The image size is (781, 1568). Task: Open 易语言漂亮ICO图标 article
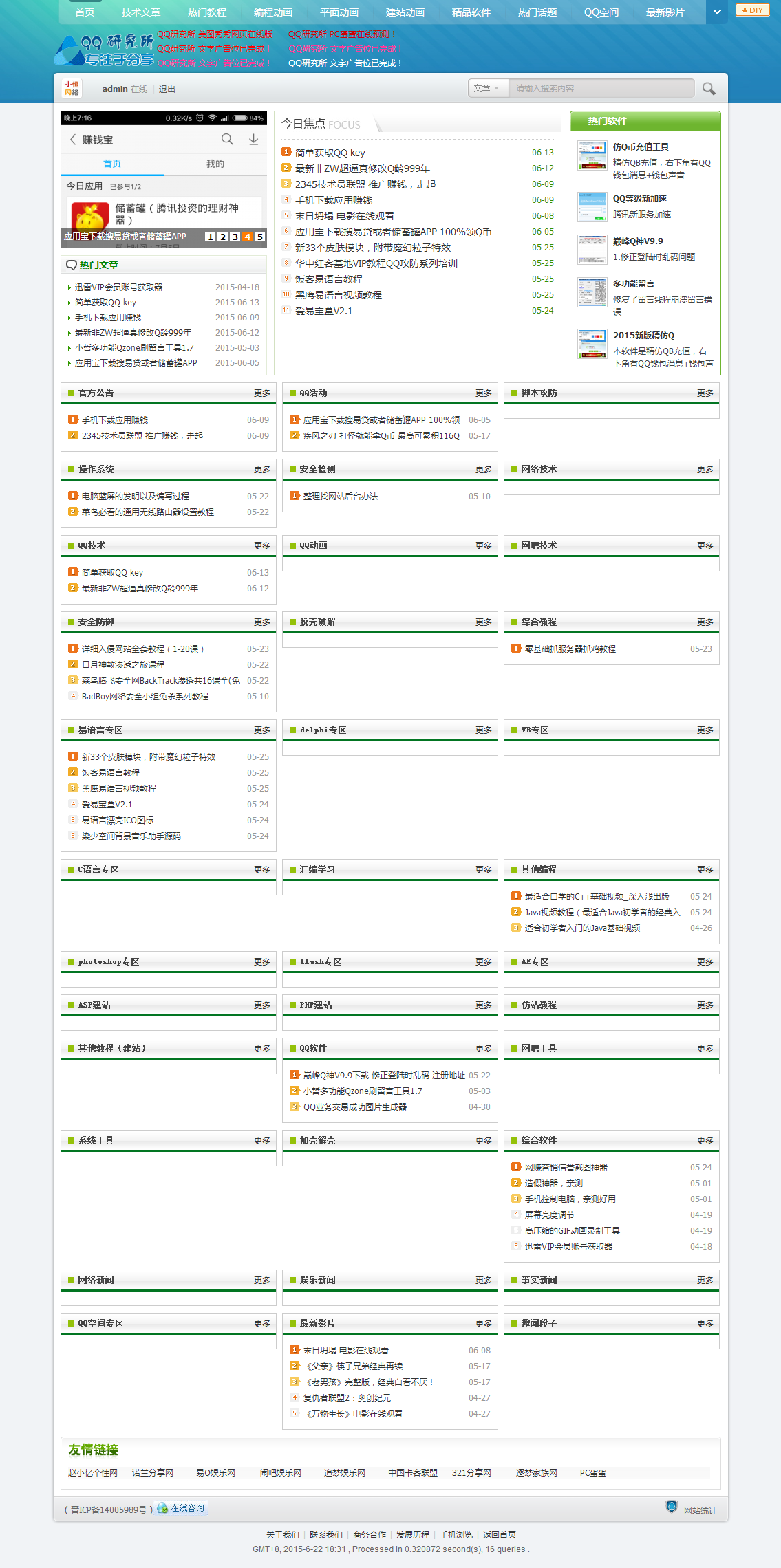click(118, 820)
